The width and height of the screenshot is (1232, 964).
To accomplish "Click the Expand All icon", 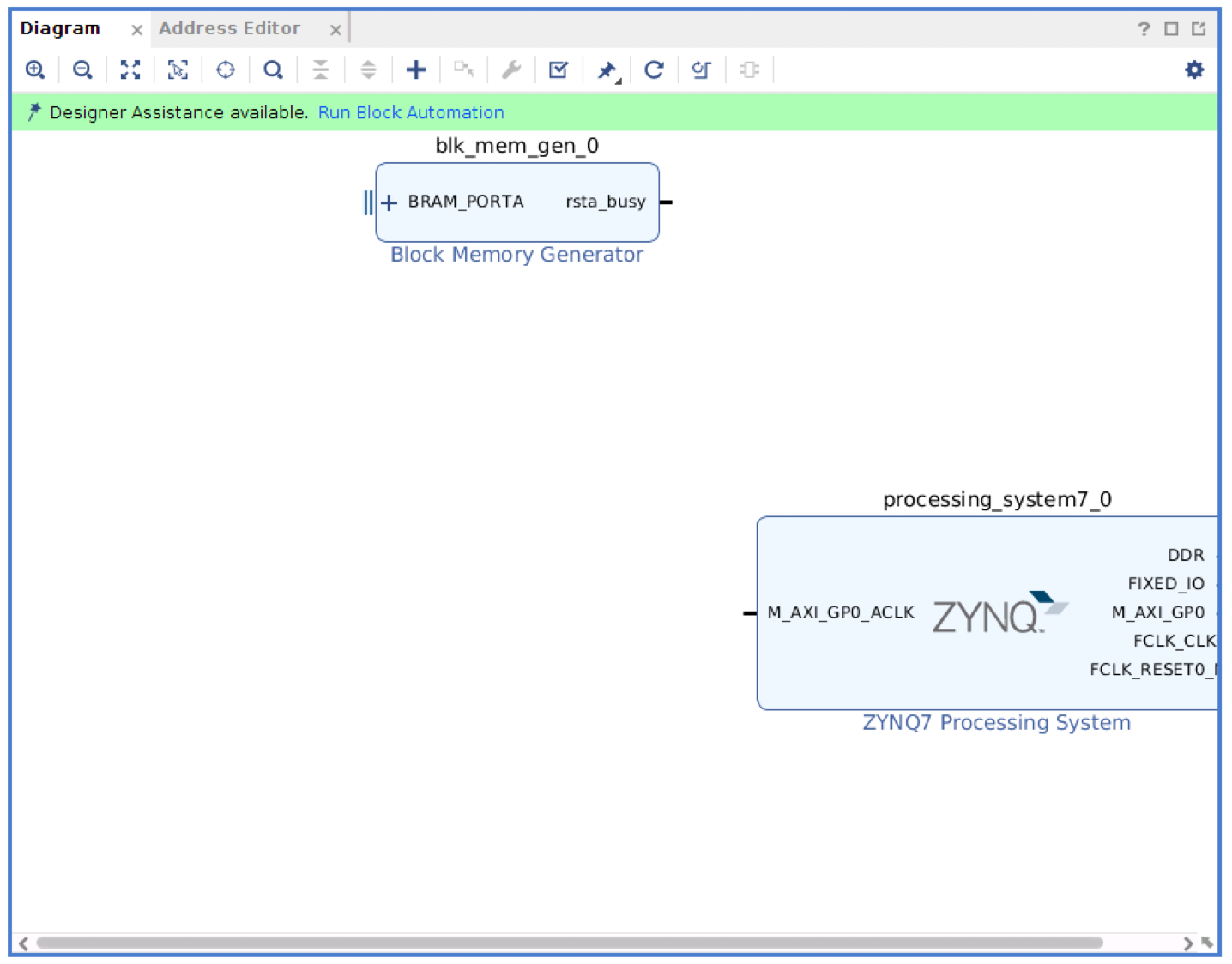I will coord(368,69).
